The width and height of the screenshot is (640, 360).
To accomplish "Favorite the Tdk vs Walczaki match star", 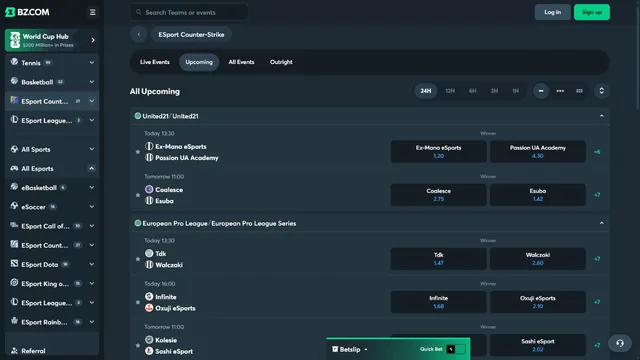I will pos(138,259).
